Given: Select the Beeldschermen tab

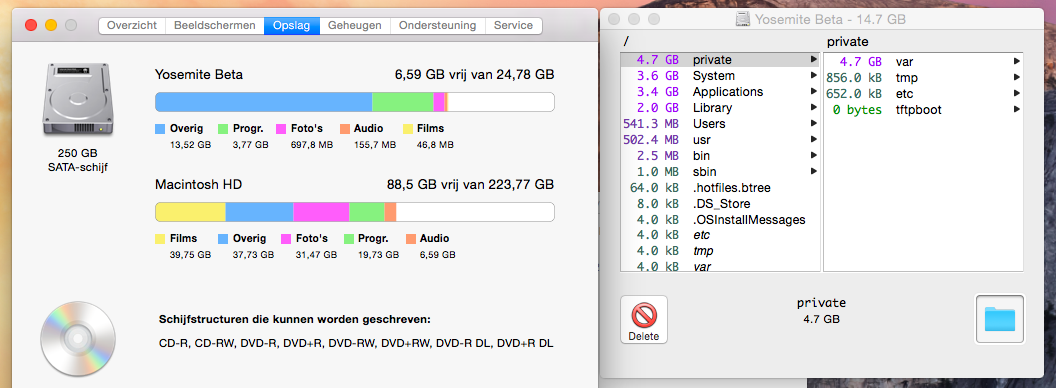Looking at the screenshot, I should [x=215, y=26].
